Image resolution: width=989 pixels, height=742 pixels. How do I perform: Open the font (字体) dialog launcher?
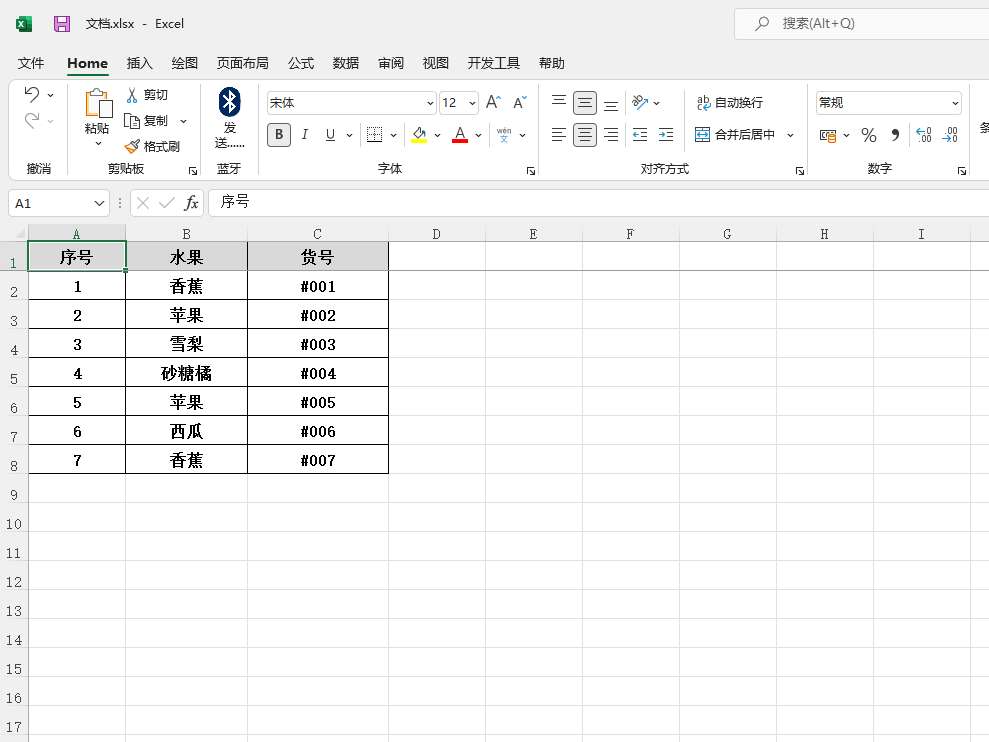530,170
